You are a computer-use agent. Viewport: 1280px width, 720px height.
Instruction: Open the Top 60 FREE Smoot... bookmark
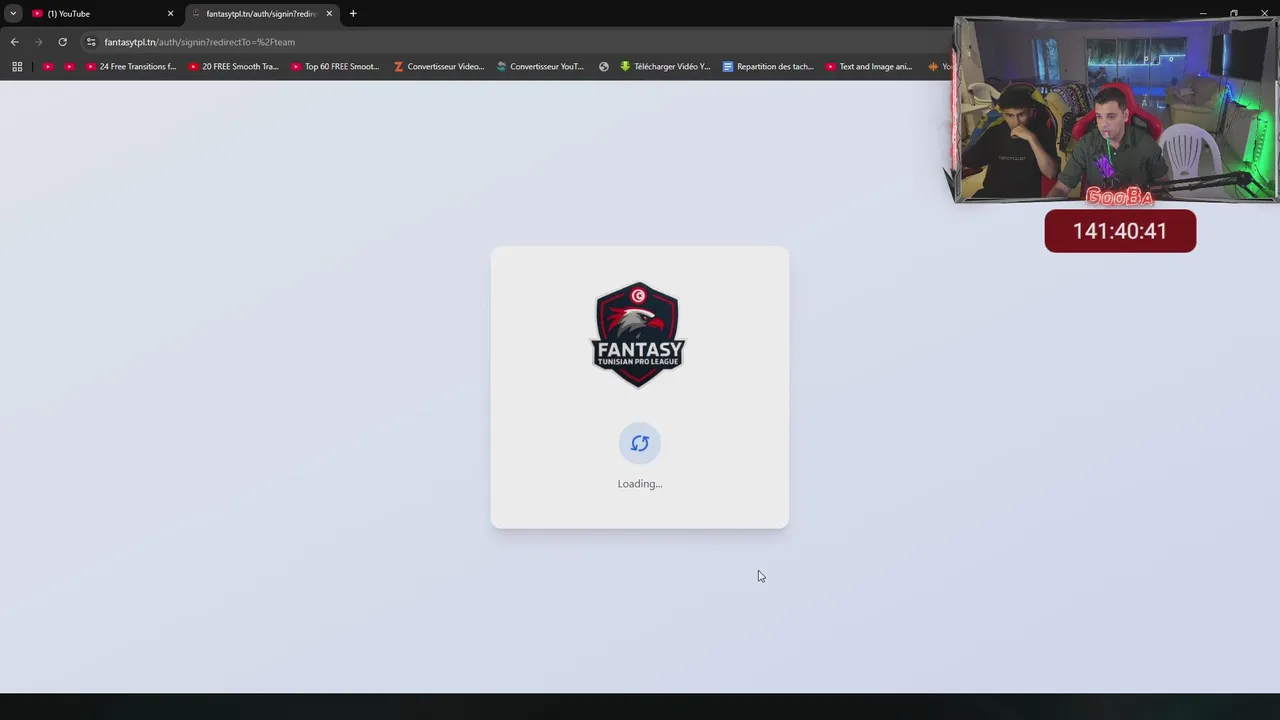[336, 67]
